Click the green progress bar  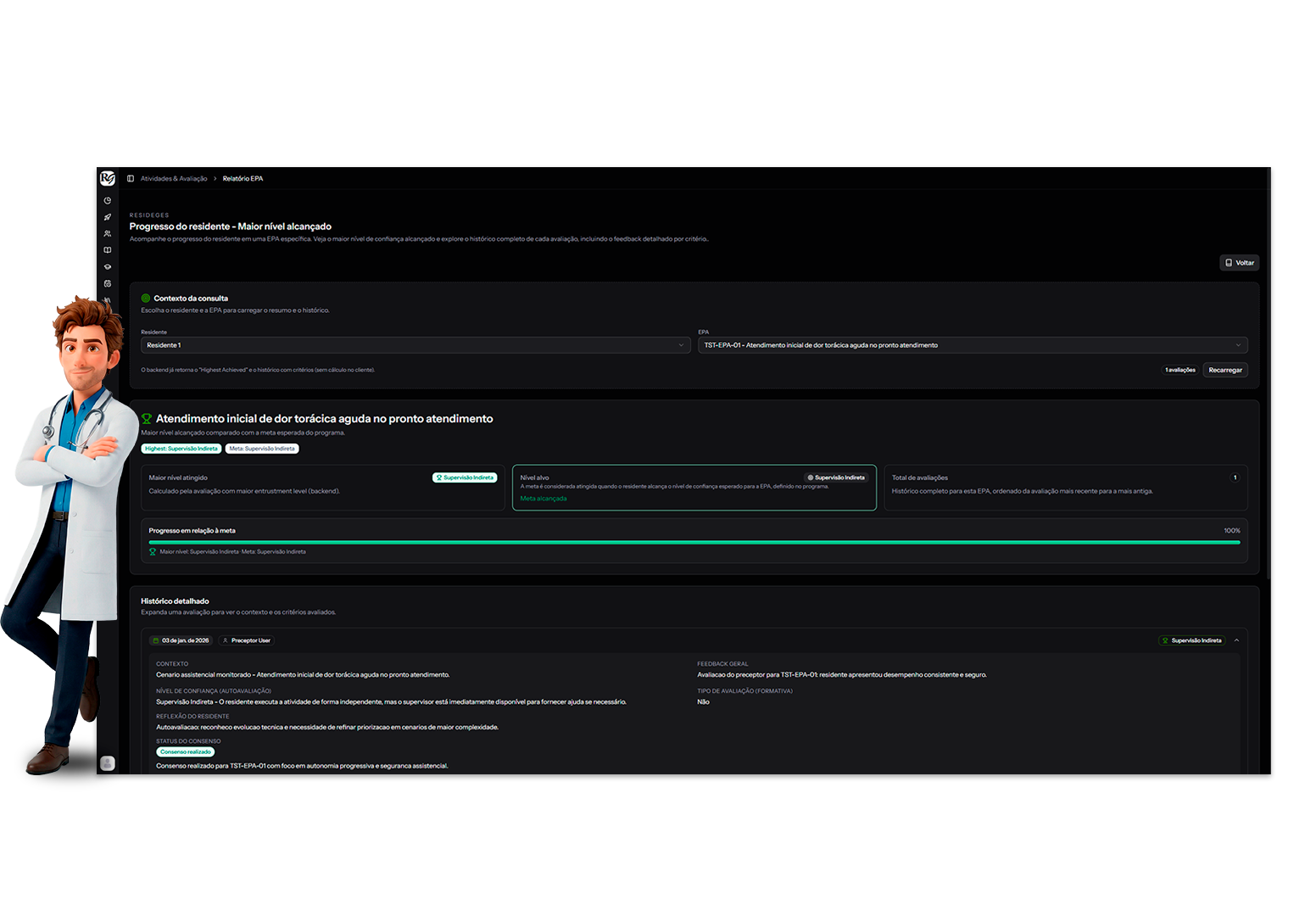pyautogui.click(x=694, y=542)
